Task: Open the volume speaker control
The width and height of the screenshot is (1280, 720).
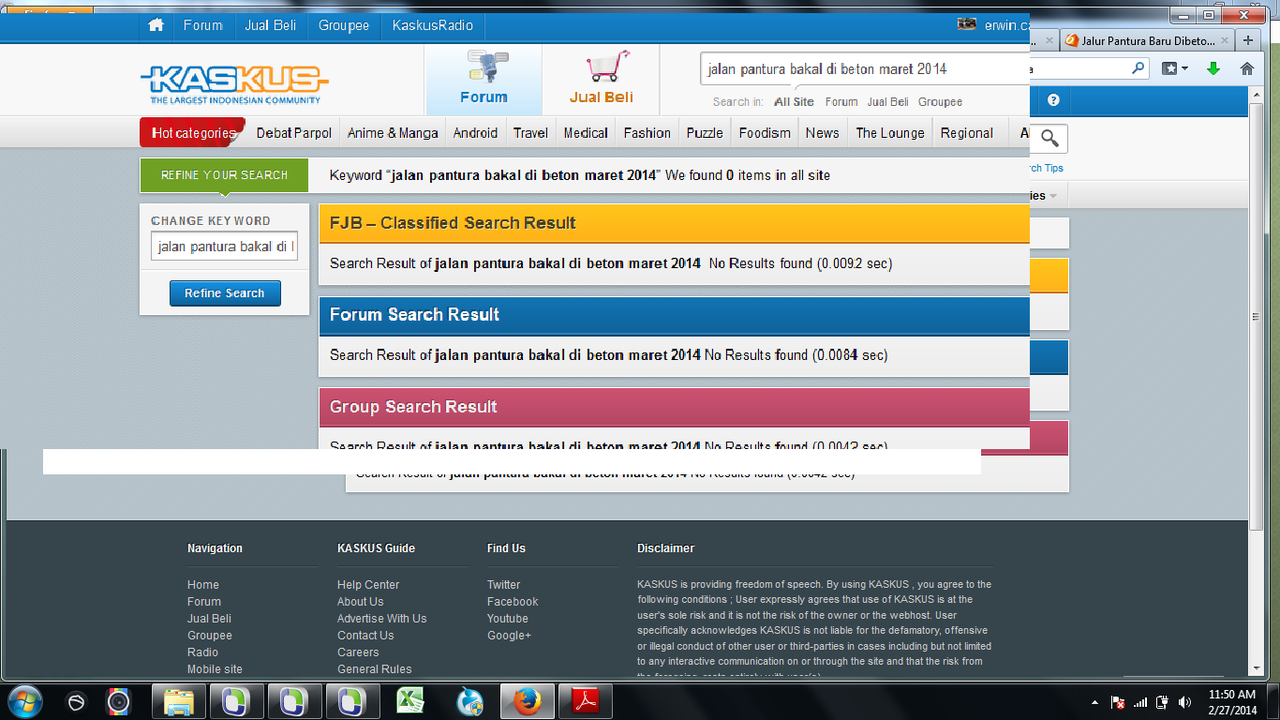Action: (1185, 702)
